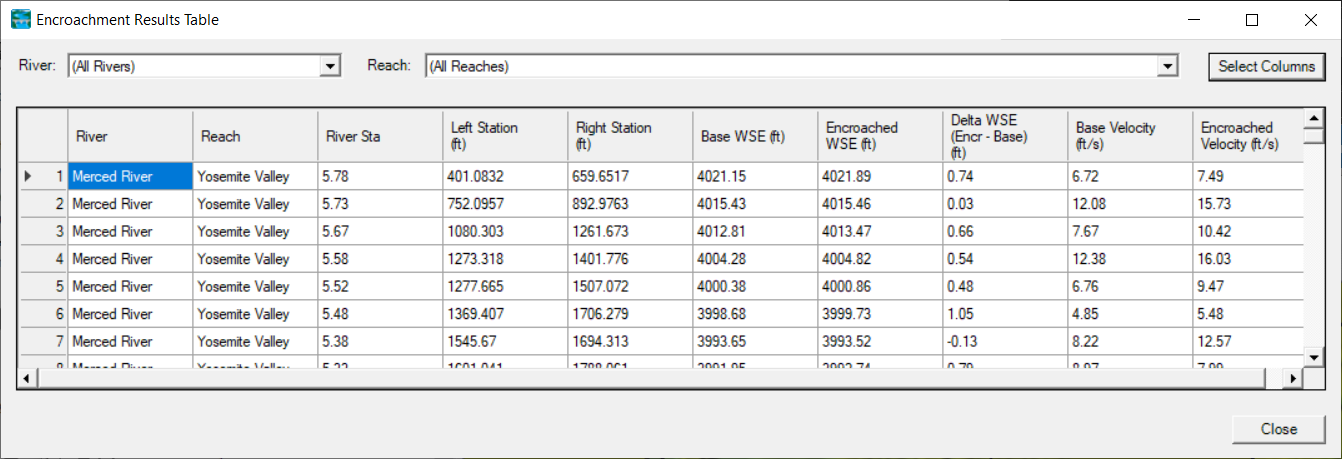Select the -0.13 Delta WSE cell
The image size is (1342, 459).
(x=1004, y=342)
